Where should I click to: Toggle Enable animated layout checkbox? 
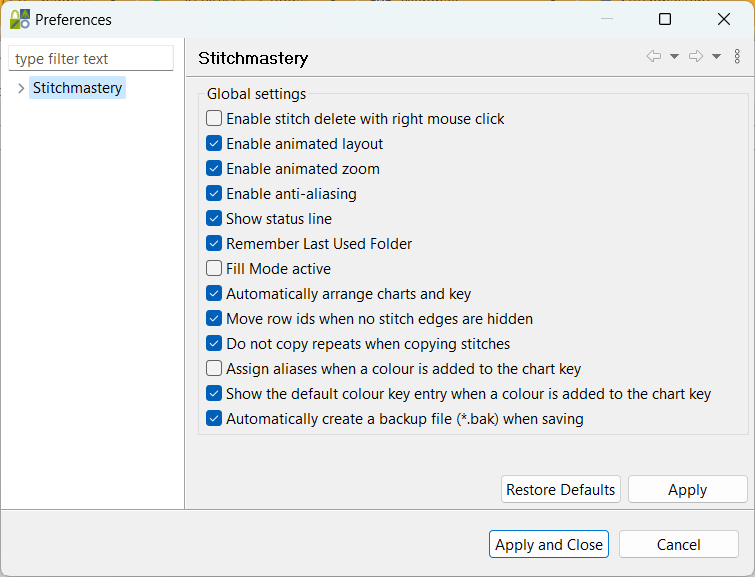point(214,144)
